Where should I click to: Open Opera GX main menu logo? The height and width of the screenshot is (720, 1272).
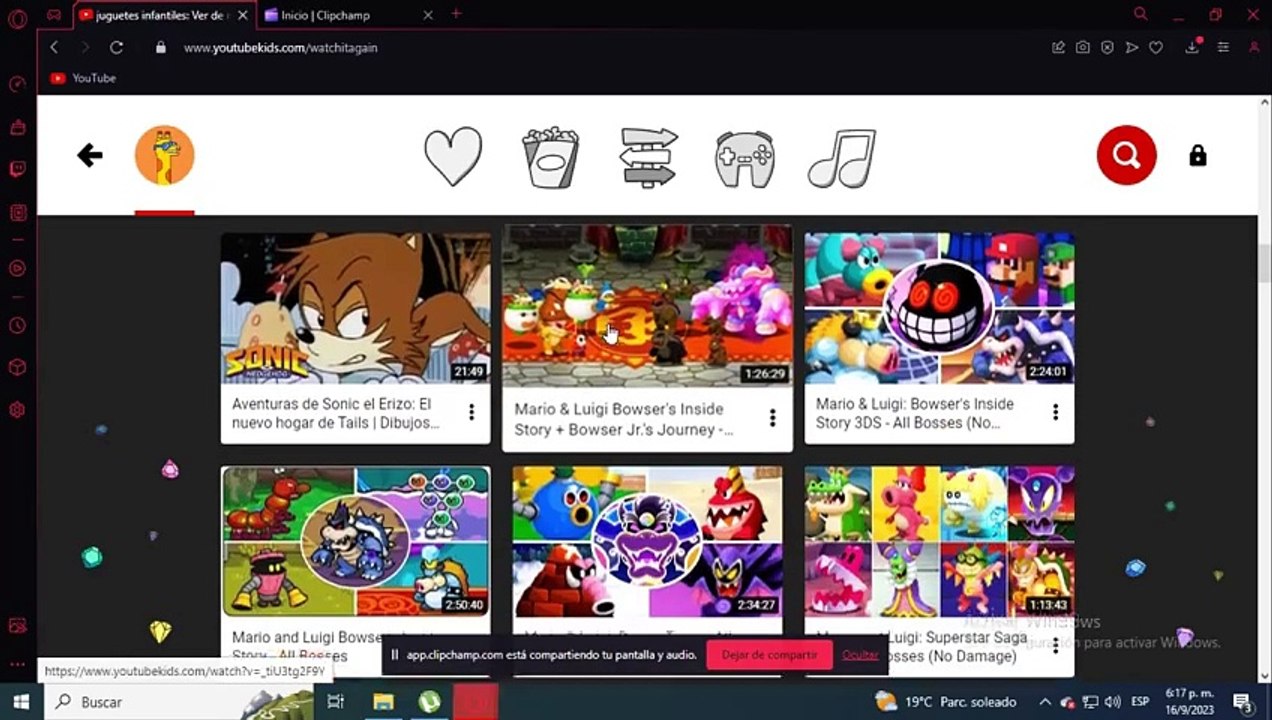coord(17,18)
